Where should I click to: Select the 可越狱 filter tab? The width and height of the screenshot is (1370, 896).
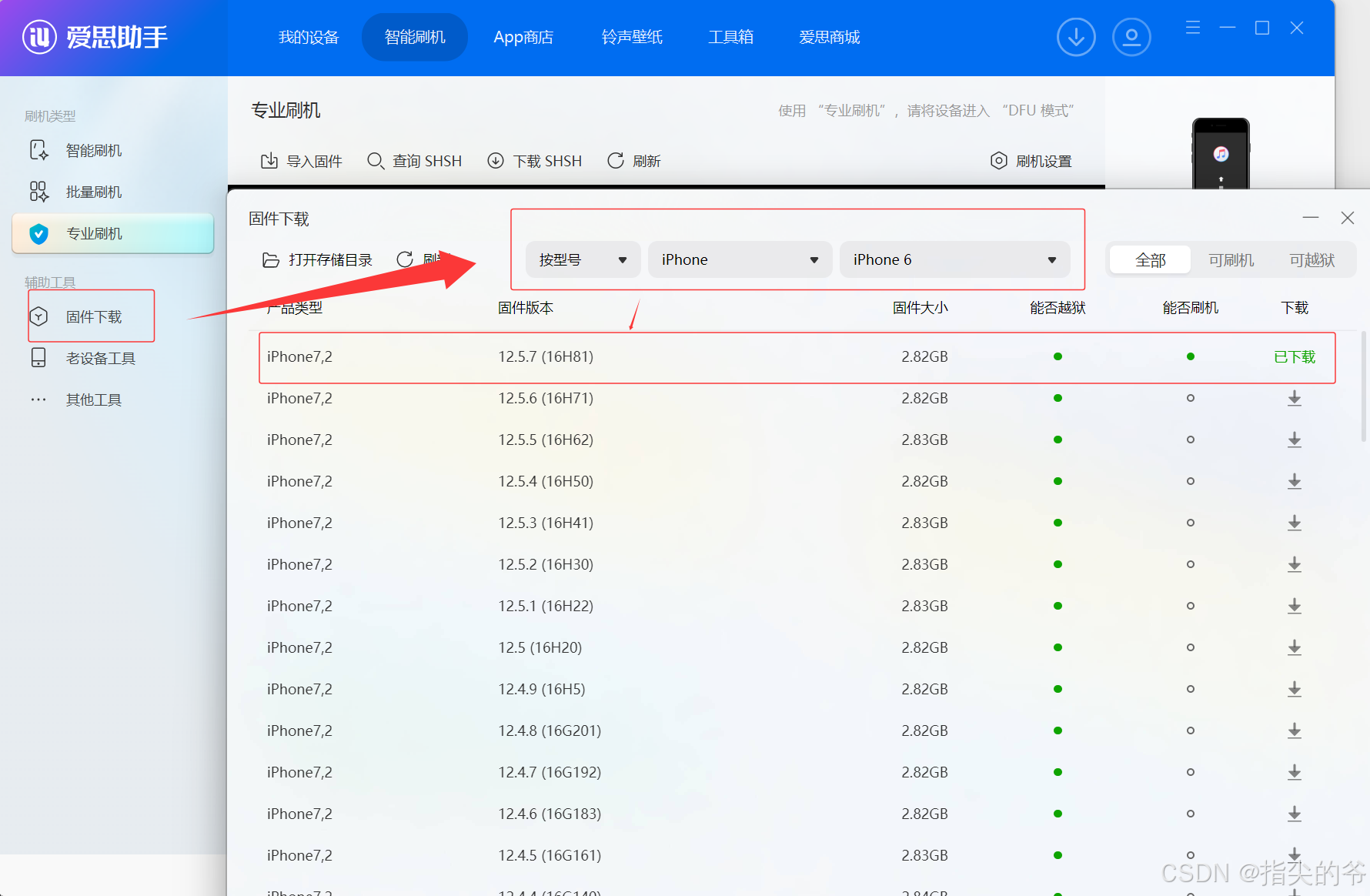(x=1312, y=260)
